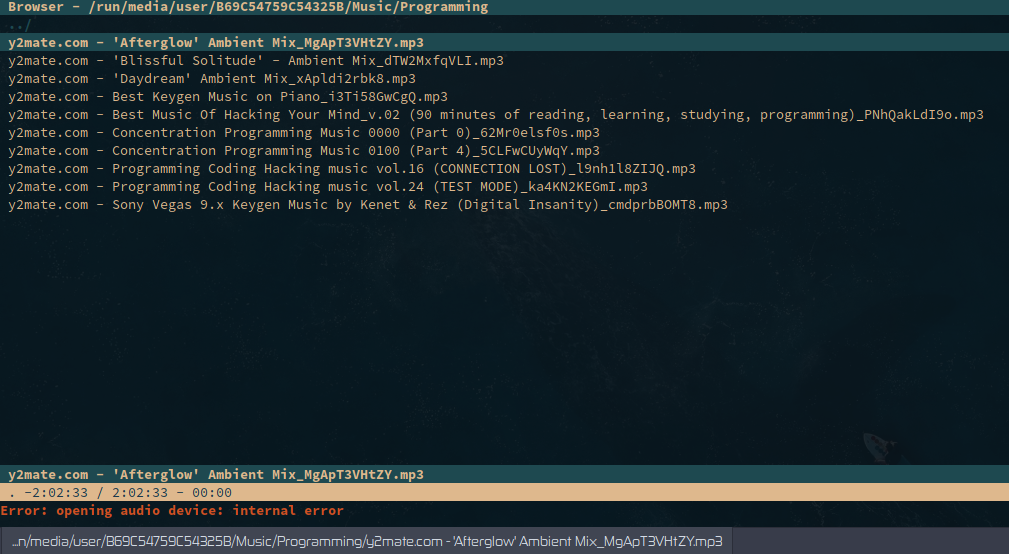1009x554 pixels.
Task: Select Sony Vegas 9.x Keygen Music file
Action: tap(367, 205)
